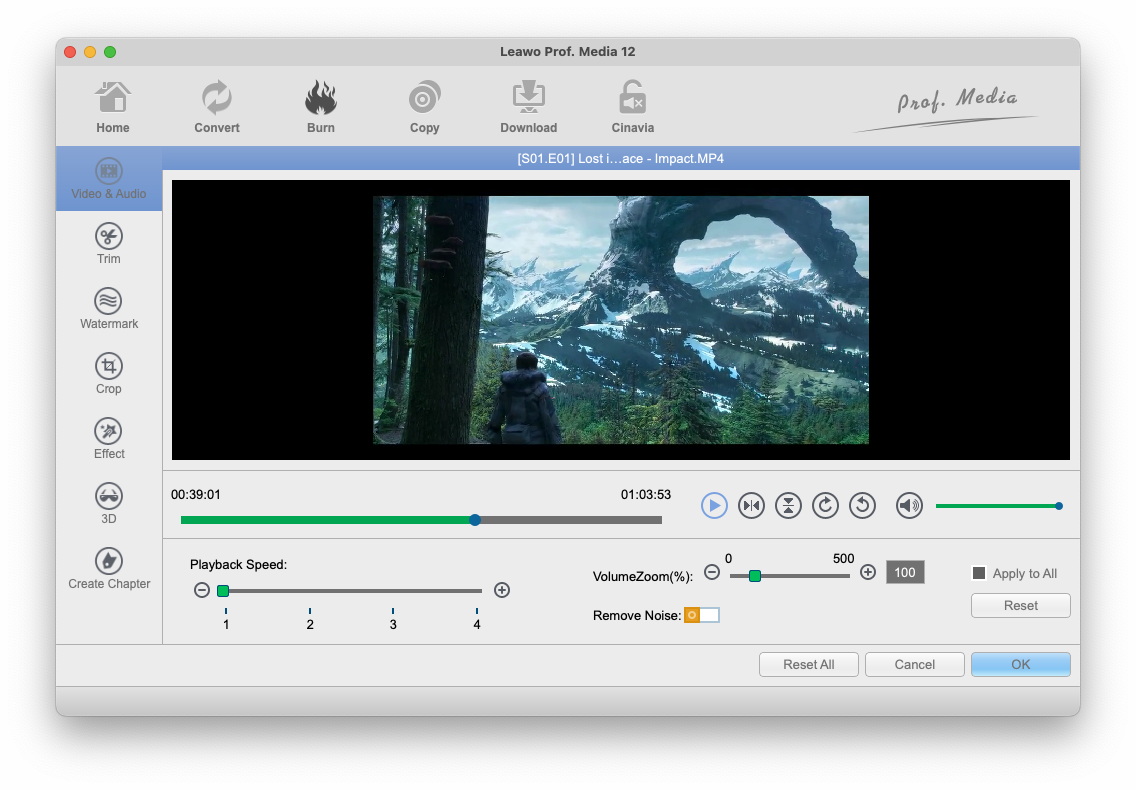This screenshot has height=790, width=1136.
Task: Click the horizontal flip icon
Action: click(751, 505)
